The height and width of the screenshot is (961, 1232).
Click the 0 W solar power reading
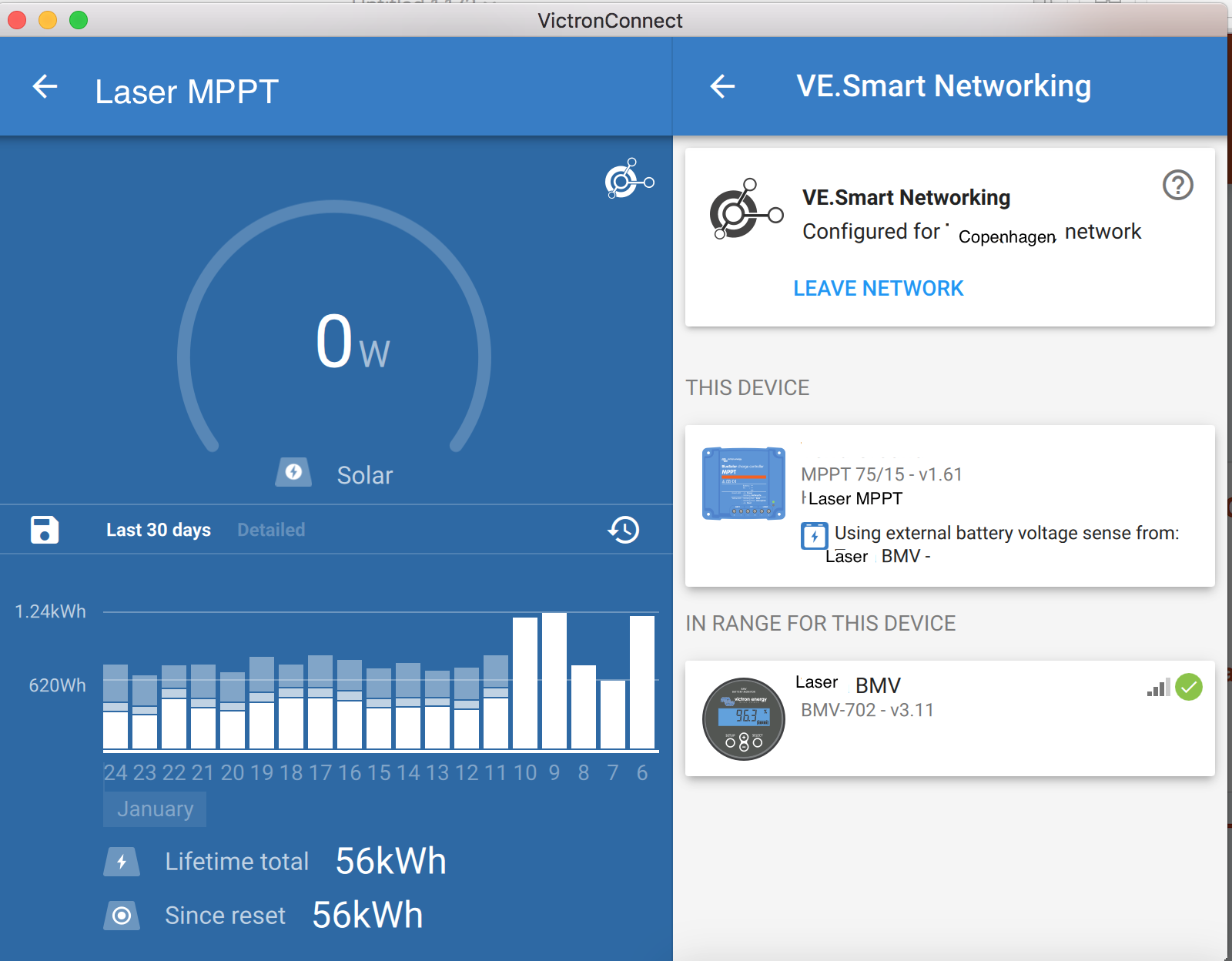coord(353,341)
